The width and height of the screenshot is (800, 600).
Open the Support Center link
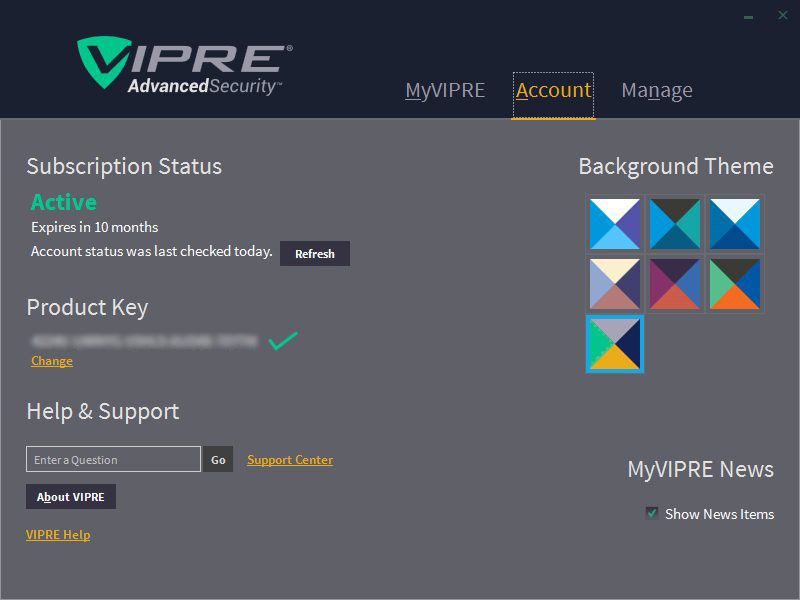click(x=290, y=460)
